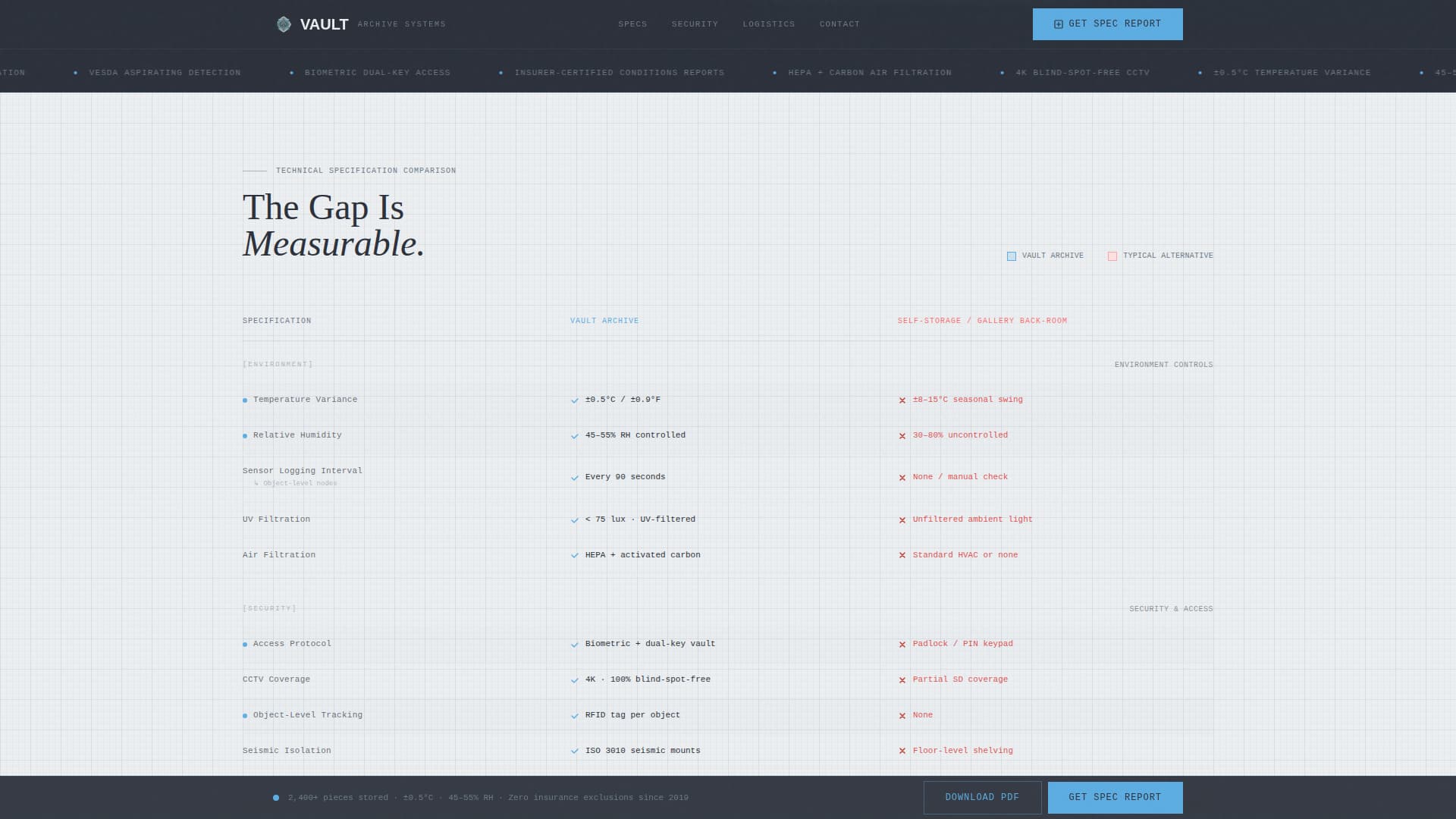Viewport: 1456px width, 819px height.
Task: Click the checkmark beside < 75 lux UV-filtered
Action: point(575,520)
